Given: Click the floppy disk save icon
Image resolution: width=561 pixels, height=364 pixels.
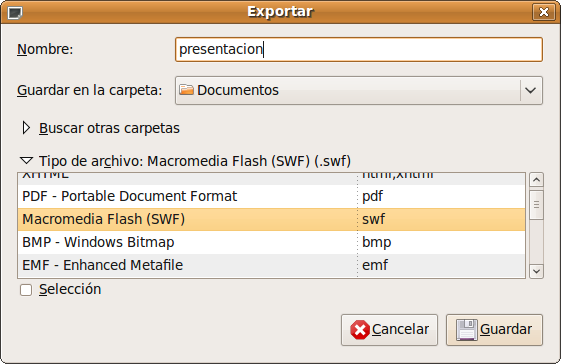Looking at the screenshot, I should click(x=467, y=330).
